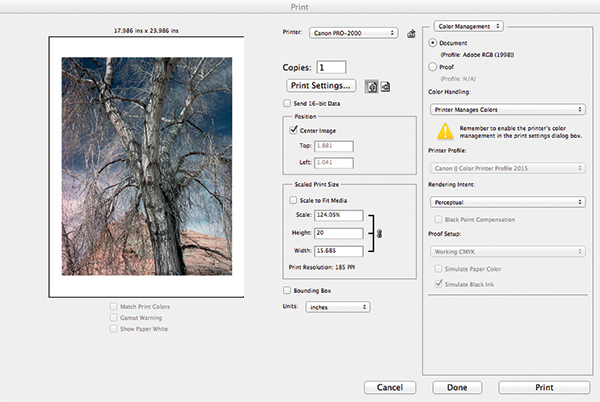
Task: Uncheck Center Image checkbox
Action: 293,130
